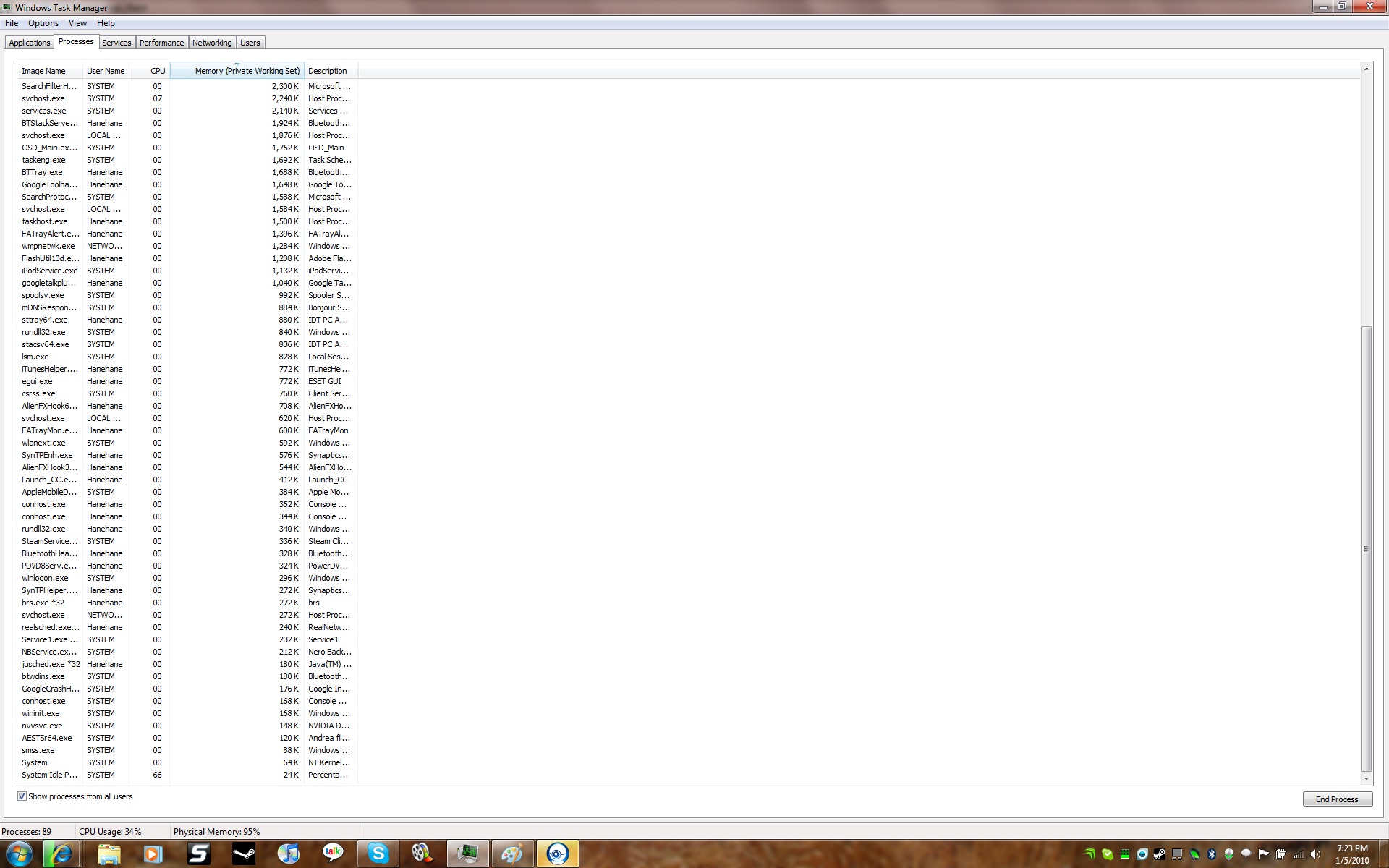Open iTunes taskbar icon

pyautogui.click(x=288, y=854)
